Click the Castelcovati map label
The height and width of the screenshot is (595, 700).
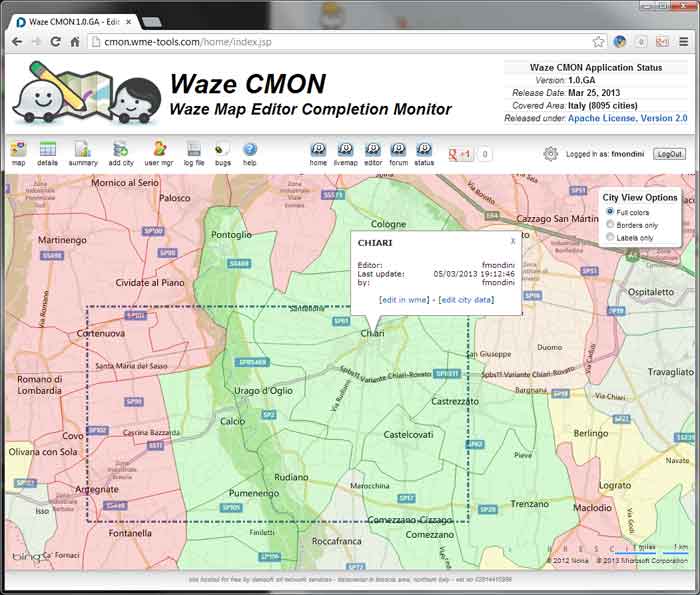point(408,434)
